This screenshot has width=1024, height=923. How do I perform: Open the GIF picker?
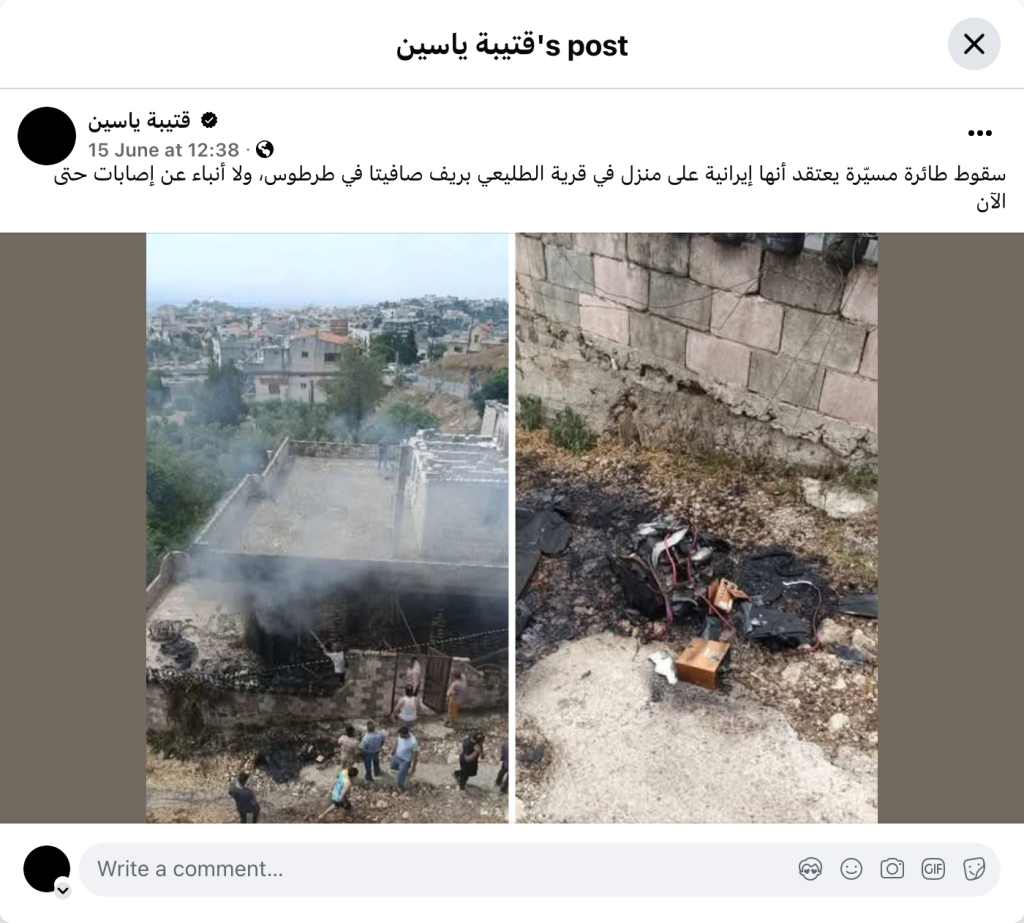(933, 869)
